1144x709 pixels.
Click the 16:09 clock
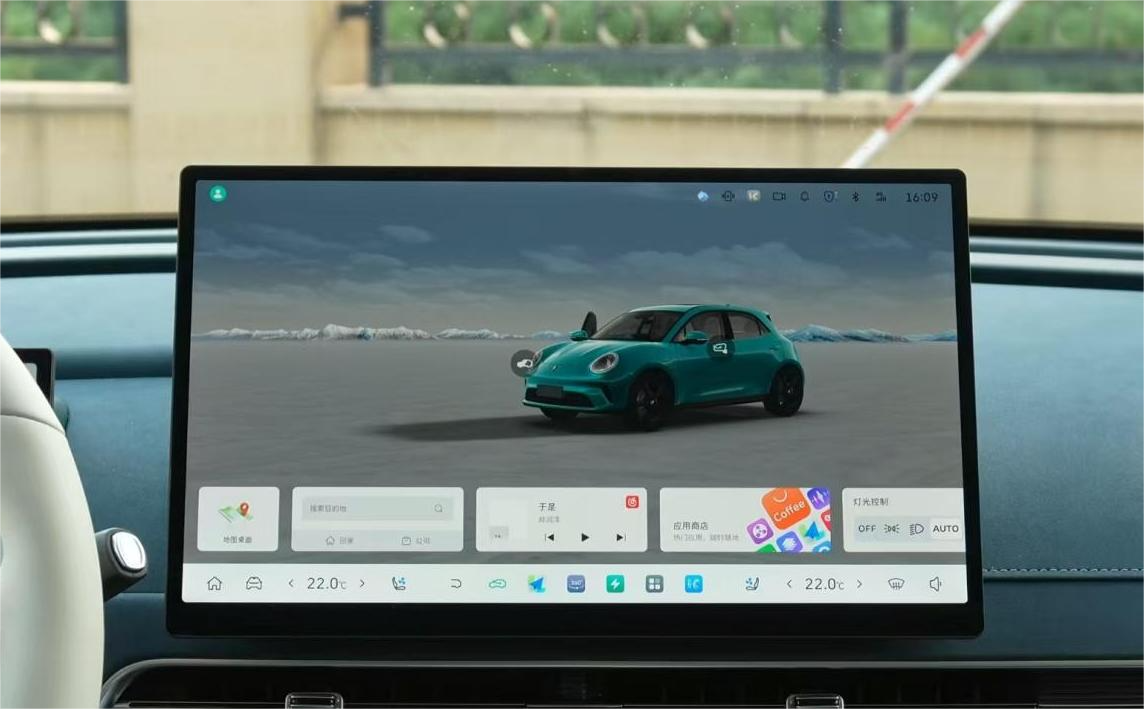[921, 197]
